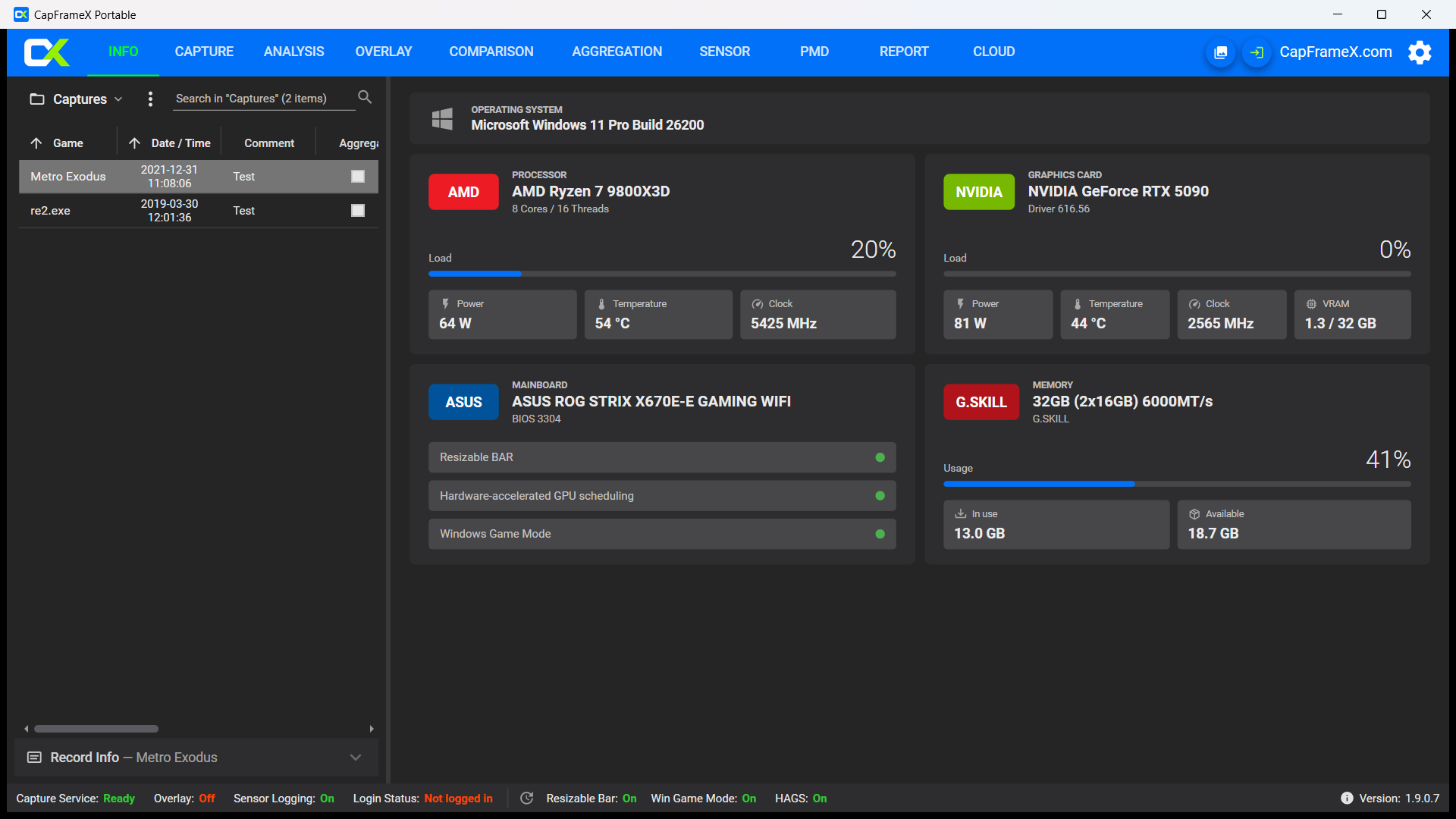This screenshot has width=1456, height=819.
Task: Click the version info icon
Action: click(1347, 798)
